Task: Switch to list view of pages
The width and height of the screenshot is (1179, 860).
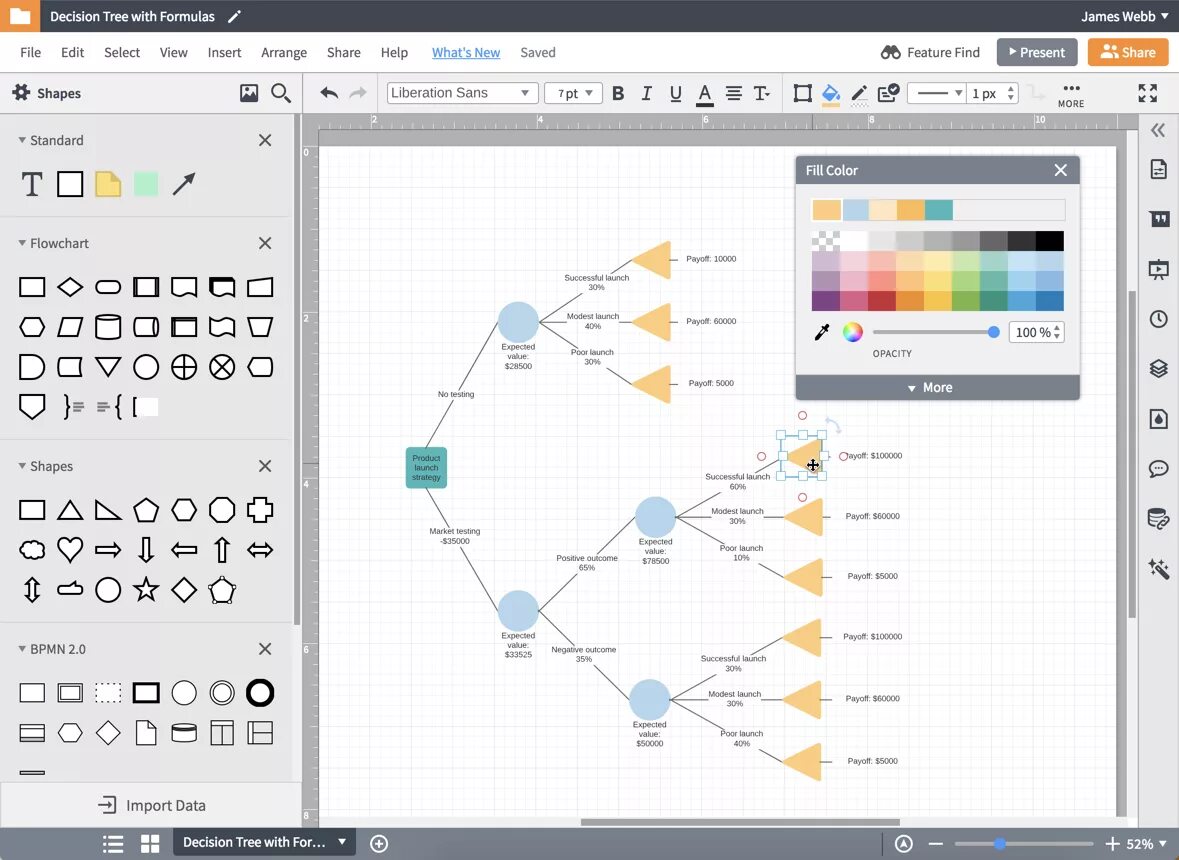Action: [x=113, y=843]
